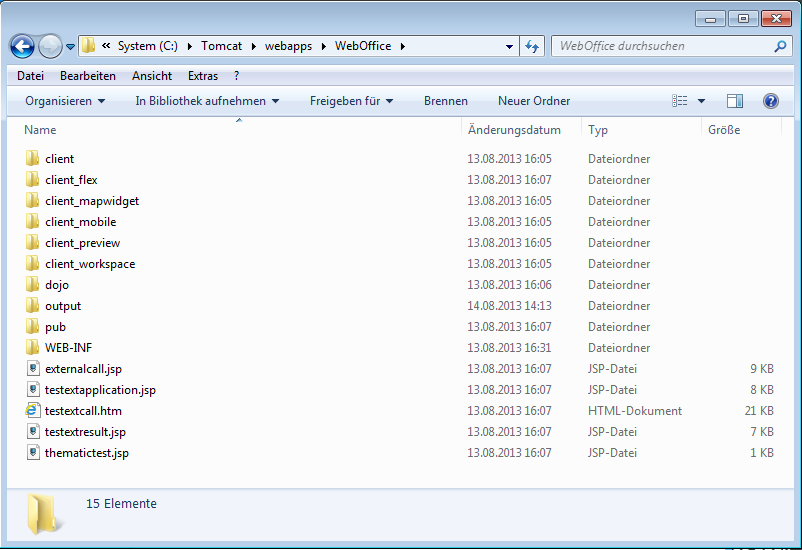Select the client_flex folder icon

(32, 179)
